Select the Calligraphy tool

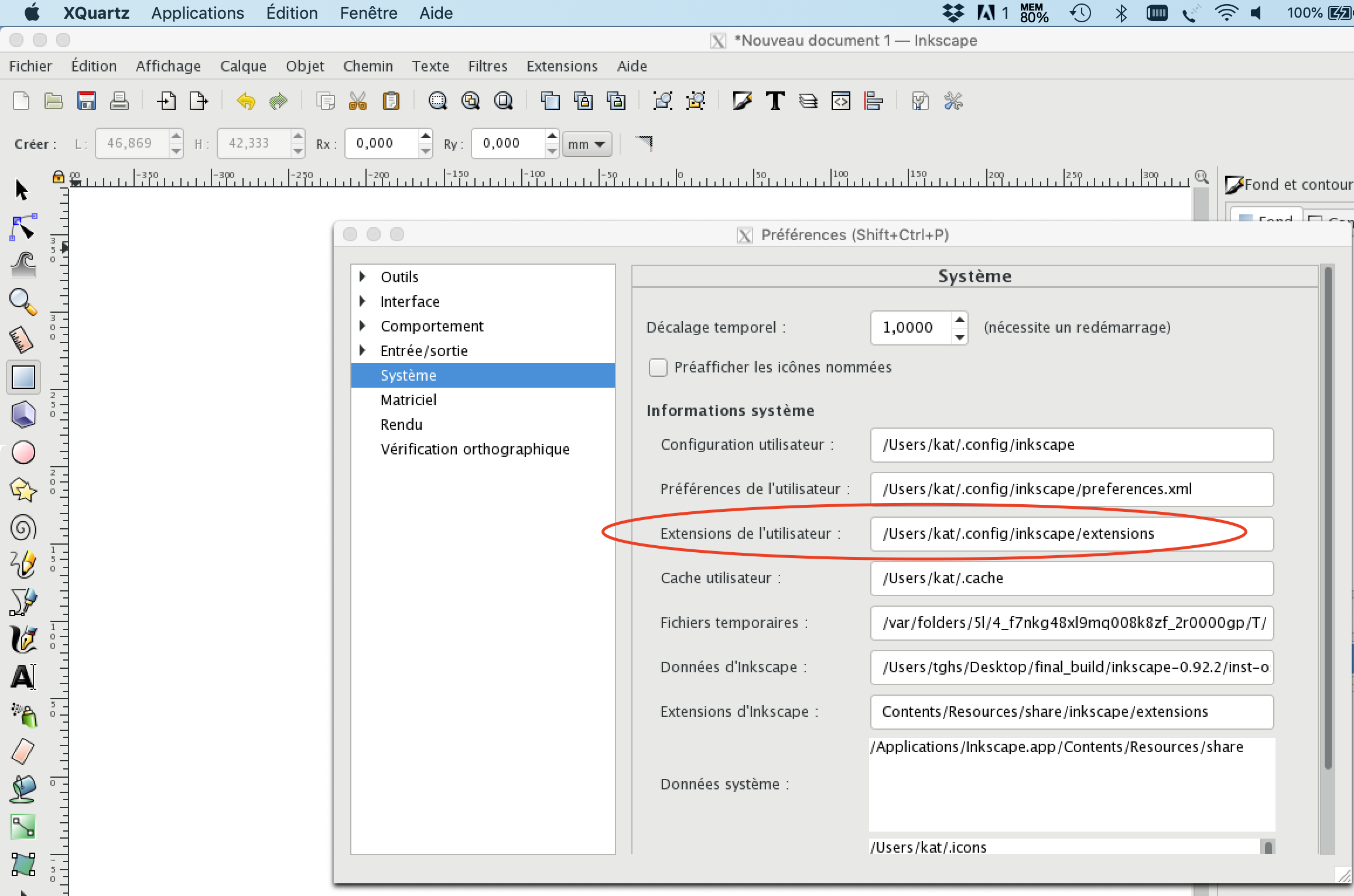pos(23,639)
